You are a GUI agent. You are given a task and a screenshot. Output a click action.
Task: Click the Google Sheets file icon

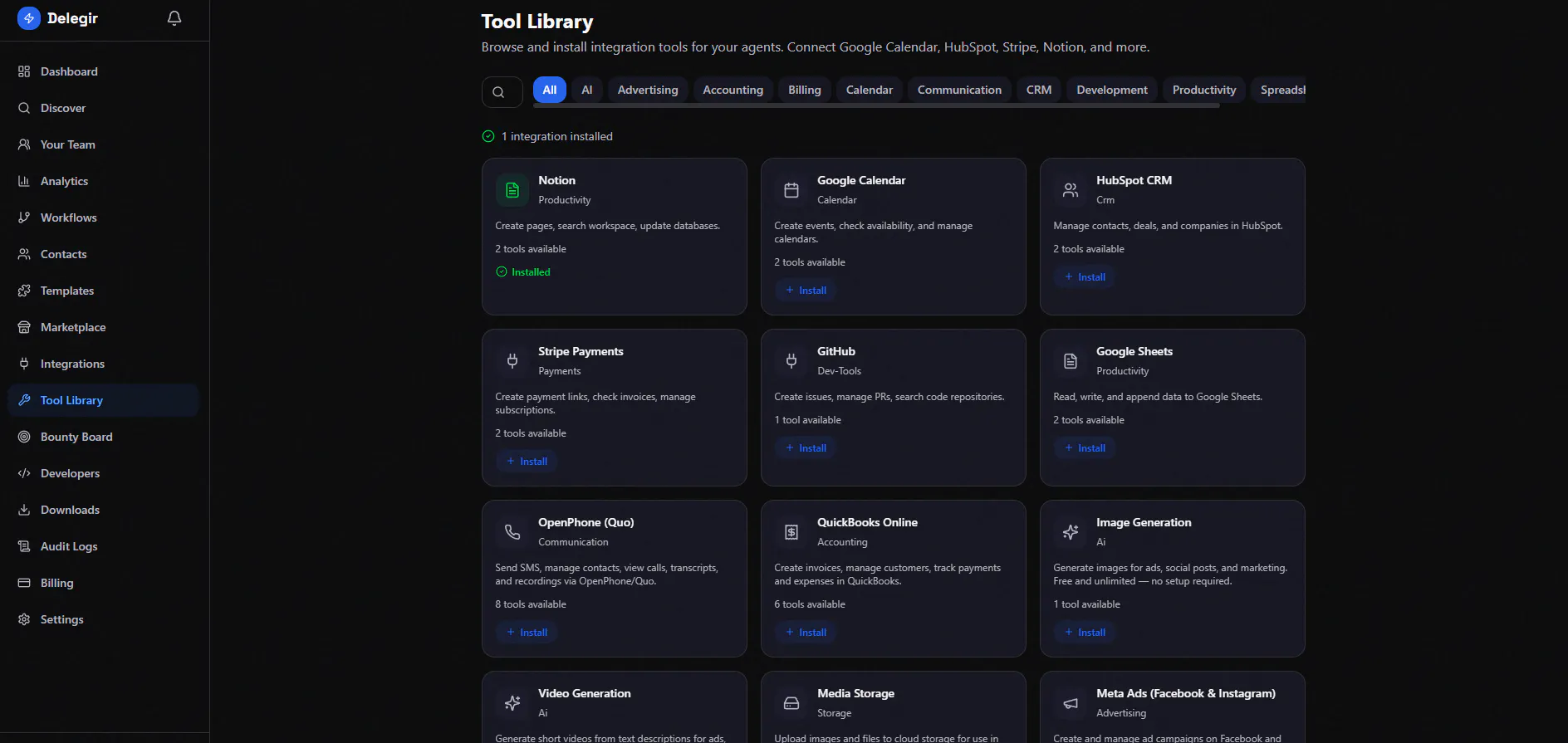pyautogui.click(x=1071, y=361)
